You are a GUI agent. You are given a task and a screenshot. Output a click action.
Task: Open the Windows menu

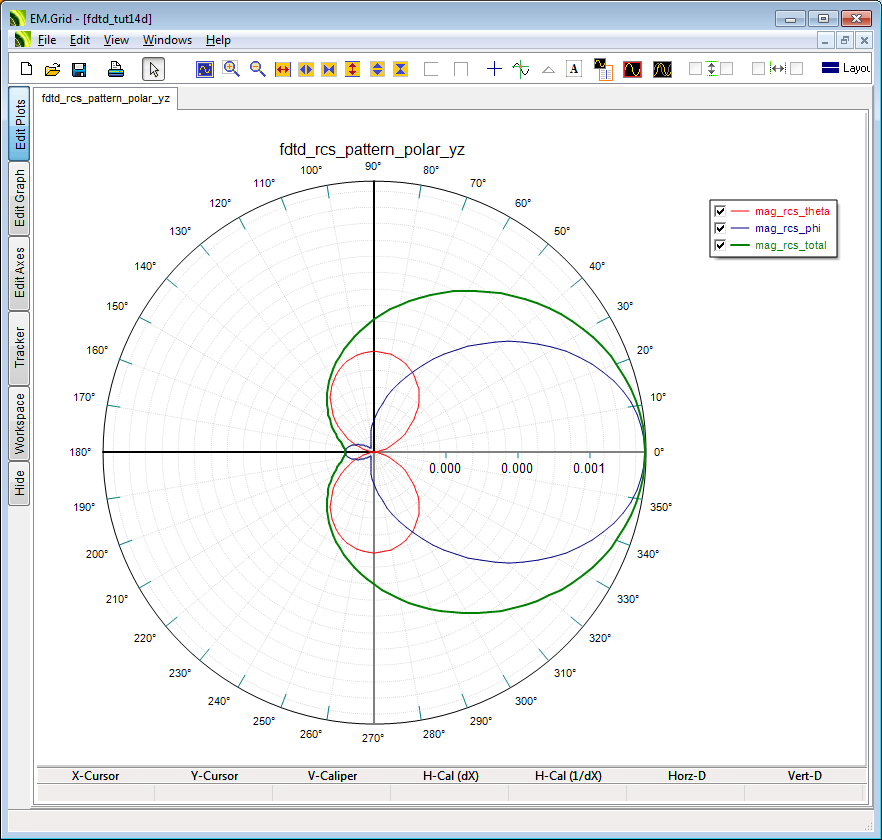pos(167,40)
